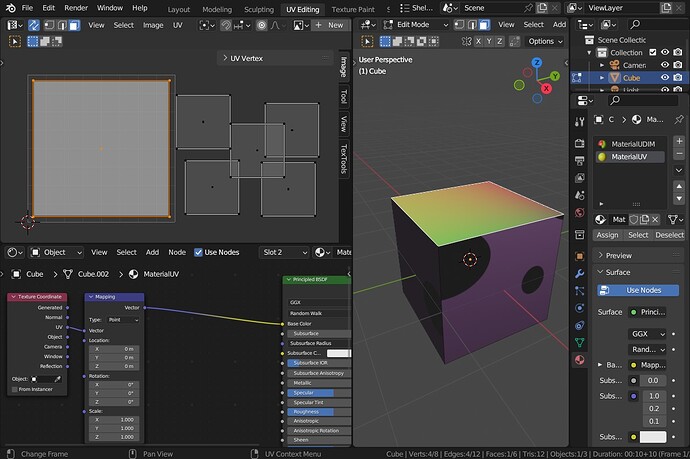
Task: Open the Tool properties tab icon
Action: tap(580, 121)
